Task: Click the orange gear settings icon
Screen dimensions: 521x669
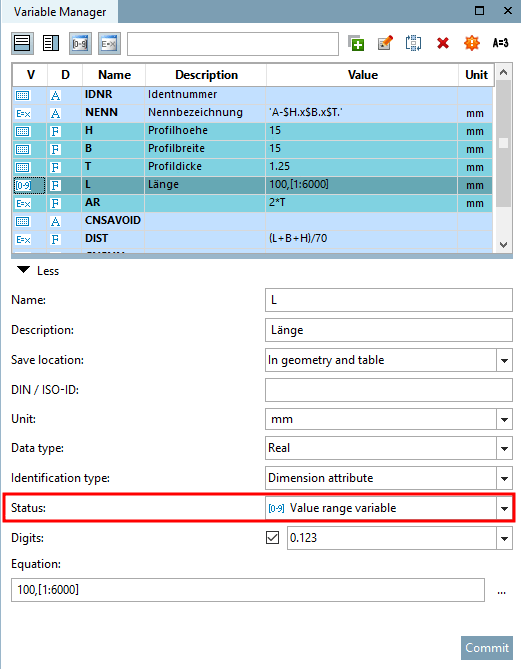Action: pos(472,43)
